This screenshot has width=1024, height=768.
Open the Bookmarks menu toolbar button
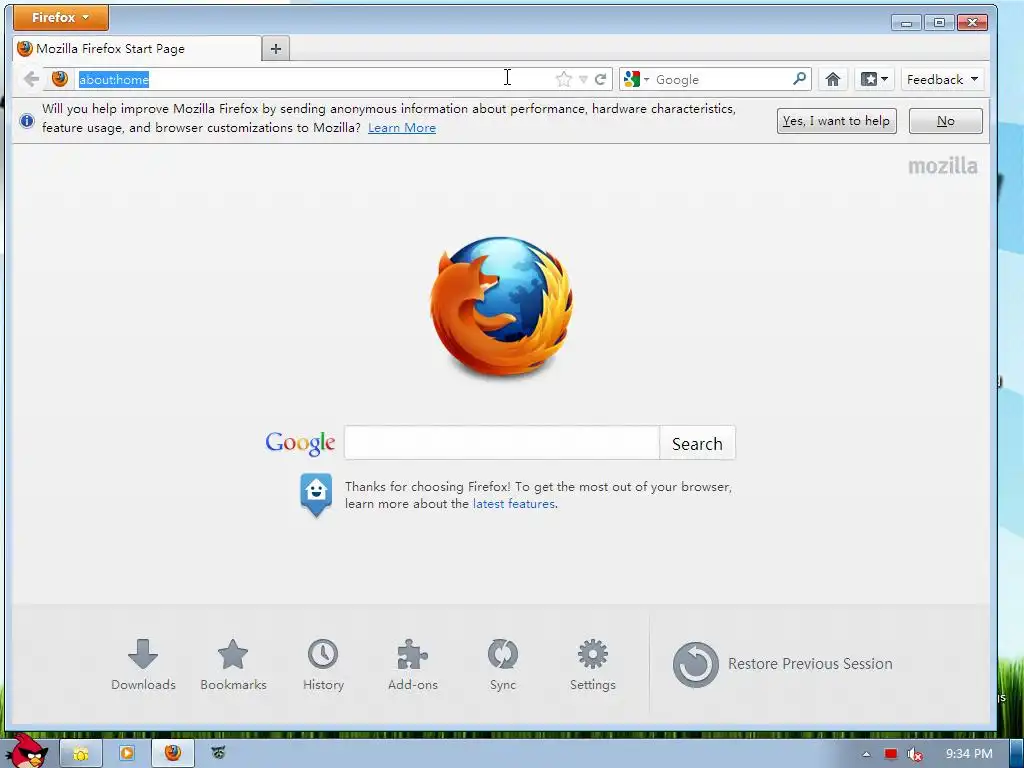(x=874, y=80)
